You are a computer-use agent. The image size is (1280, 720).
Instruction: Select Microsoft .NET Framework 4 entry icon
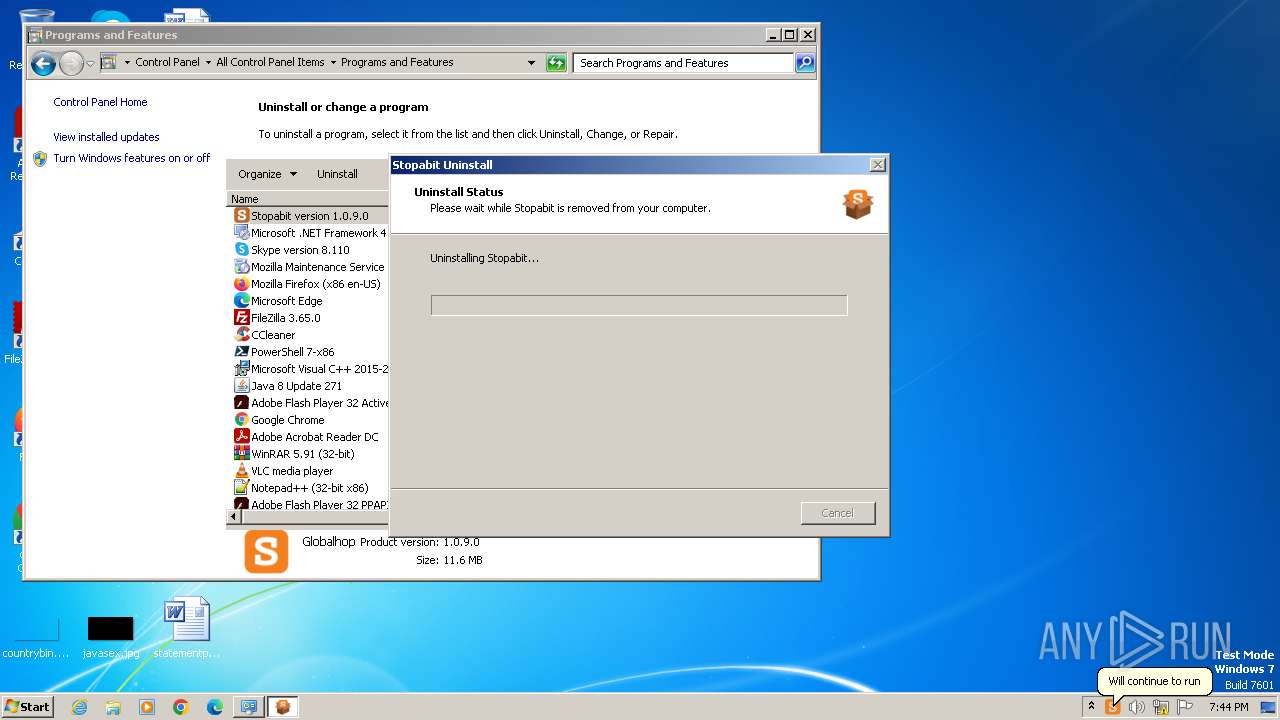coord(241,233)
